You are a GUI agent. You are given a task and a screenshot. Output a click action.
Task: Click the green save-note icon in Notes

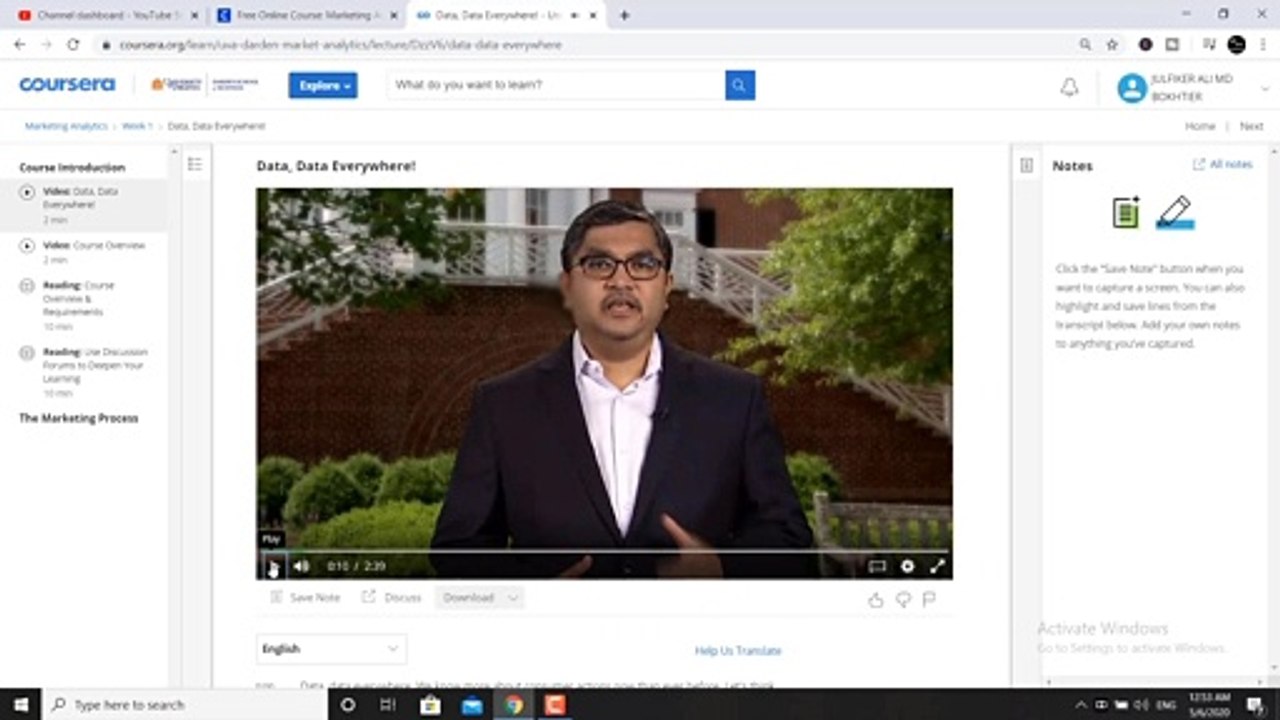coord(1126,212)
